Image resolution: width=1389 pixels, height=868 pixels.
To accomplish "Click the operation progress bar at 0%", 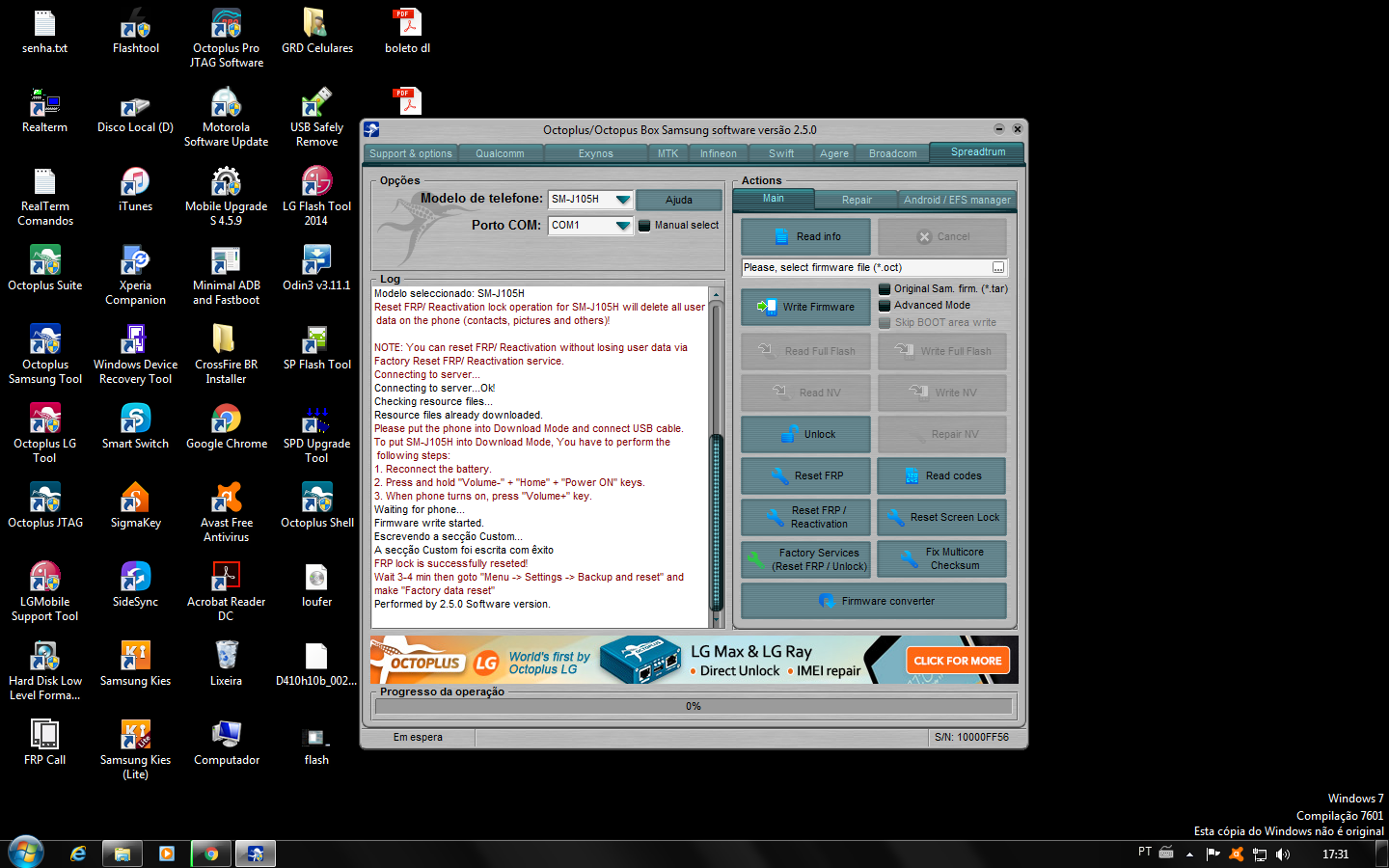I will point(694,707).
